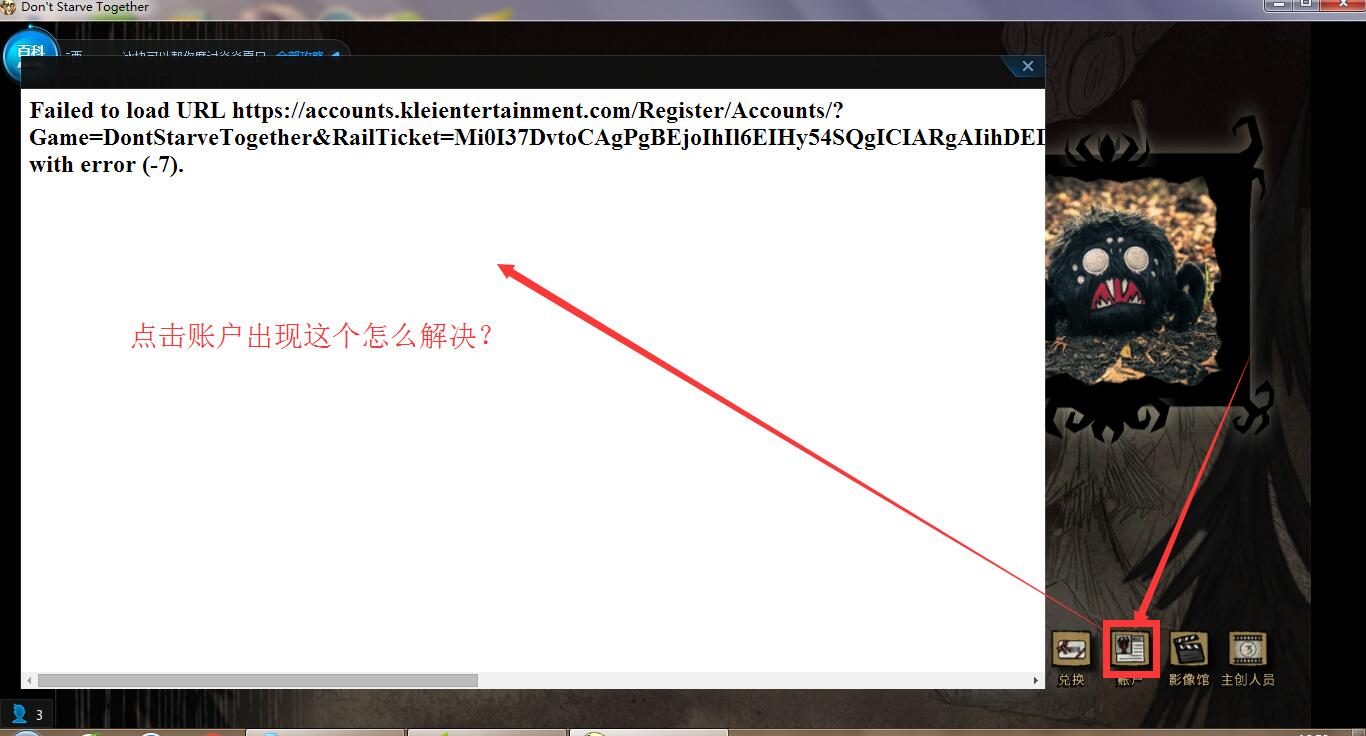Open the 影像馆 clapperboard icon
Viewport: 1366px width, 736px height.
(1188, 650)
